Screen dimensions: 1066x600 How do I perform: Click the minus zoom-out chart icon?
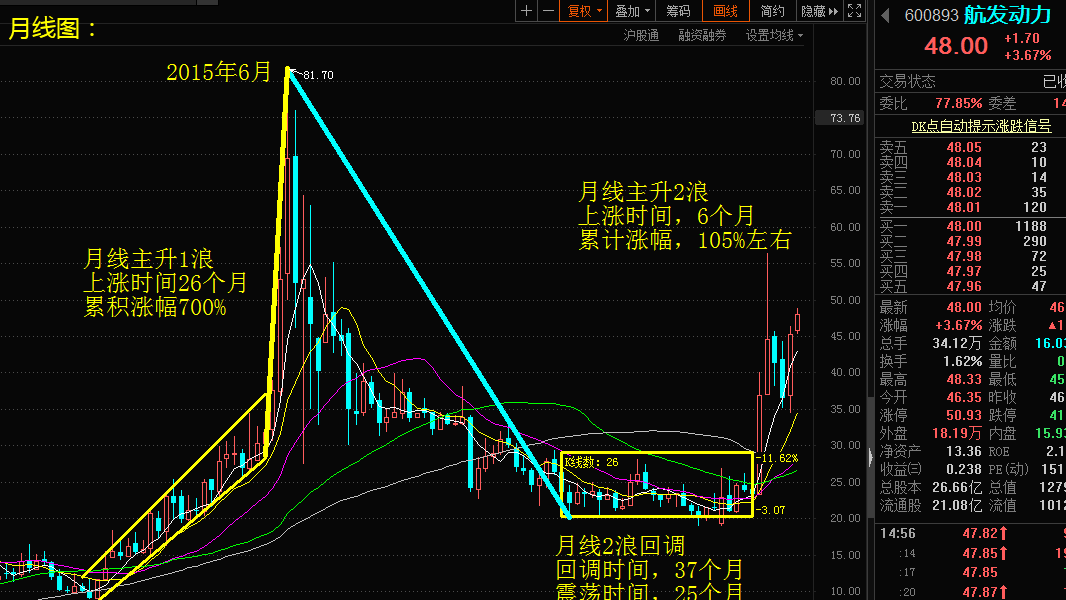click(549, 11)
